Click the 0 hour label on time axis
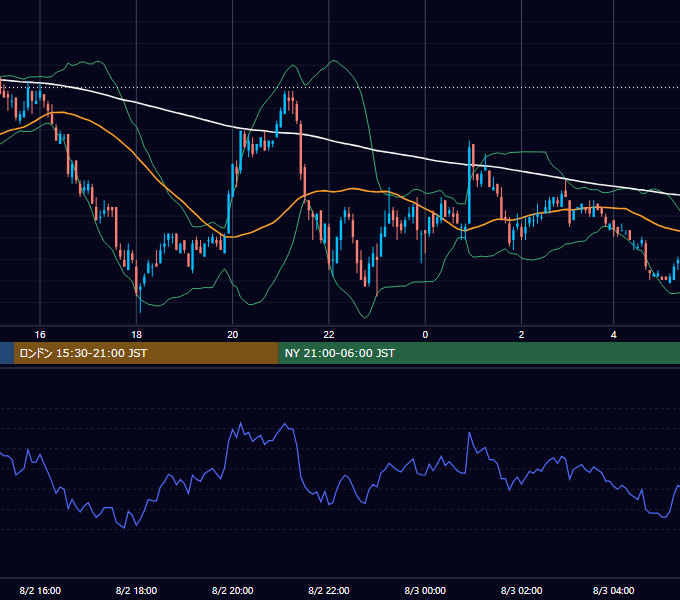Viewport: 680px width, 600px height. click(425, 334)
